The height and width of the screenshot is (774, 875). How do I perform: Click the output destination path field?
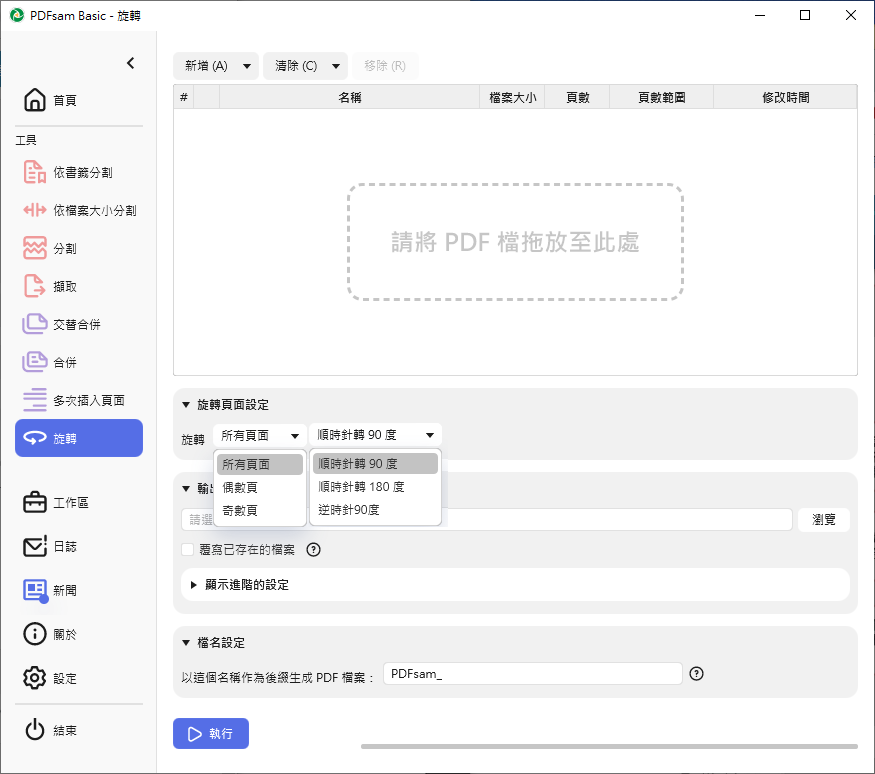coord(487,520)
